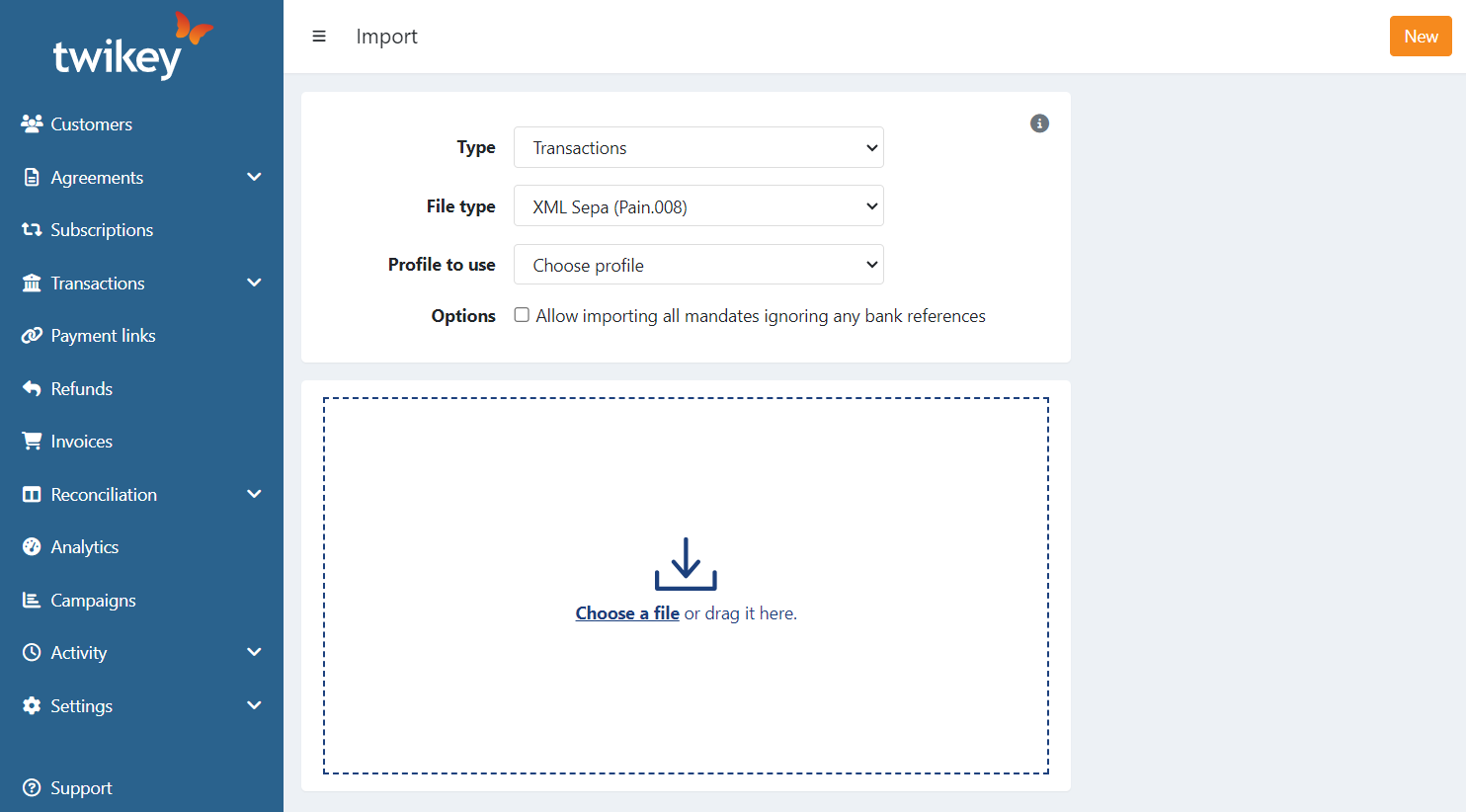Image resolution: width=1466 pixels, height=812 pixels.
Task: Open Customers via its people icon
Action: coord(32,123)
